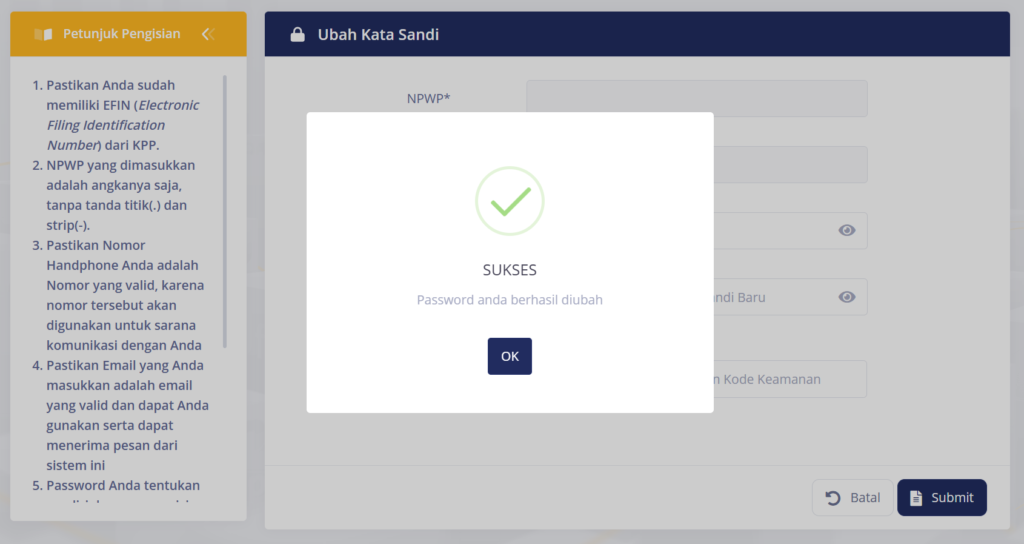Click the lock icon beside Ubah Kata Sandi

[x=297, y=35]
